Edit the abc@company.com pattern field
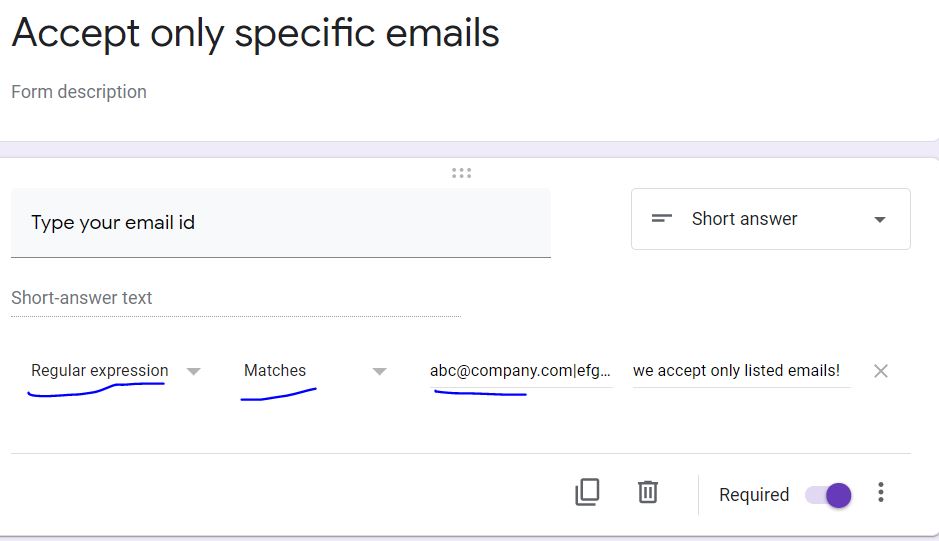This screenshot has width=939, height=541. click(520, 370)
